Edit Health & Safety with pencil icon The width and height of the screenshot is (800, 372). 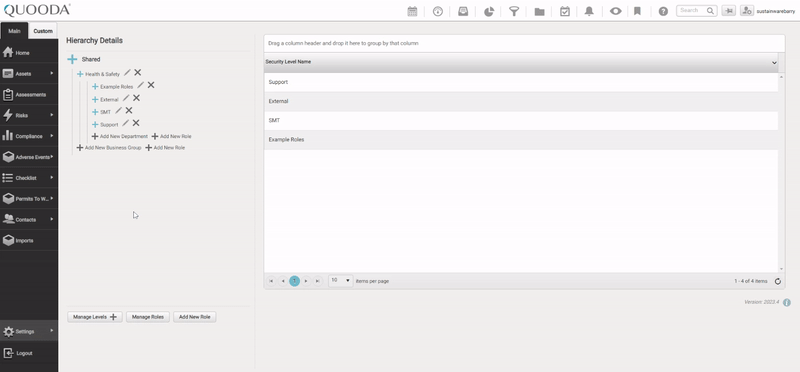[x=127, y=72]
